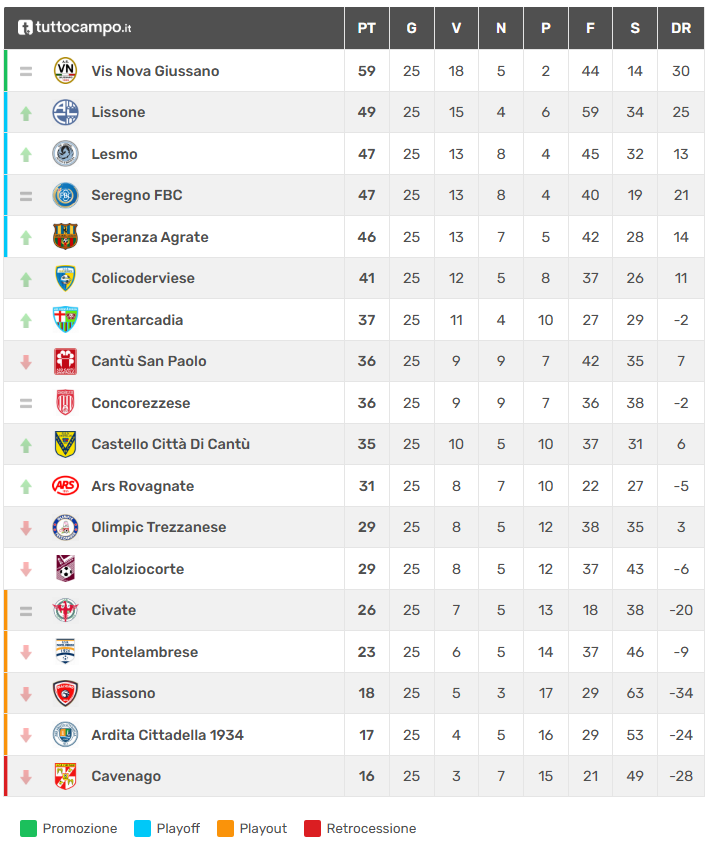
Task: Click the Ars Rovagnate red logo
Action: (65, 486)
